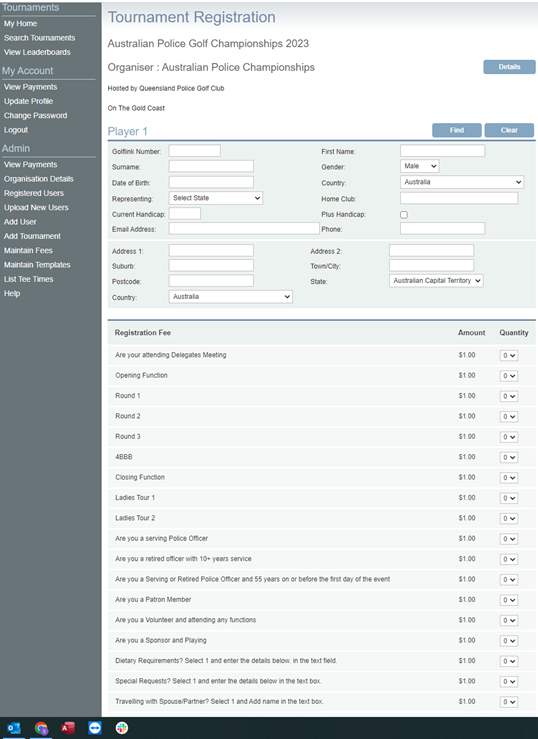Open Help in sidebar

pyautogui.click(x=12, y=294)
